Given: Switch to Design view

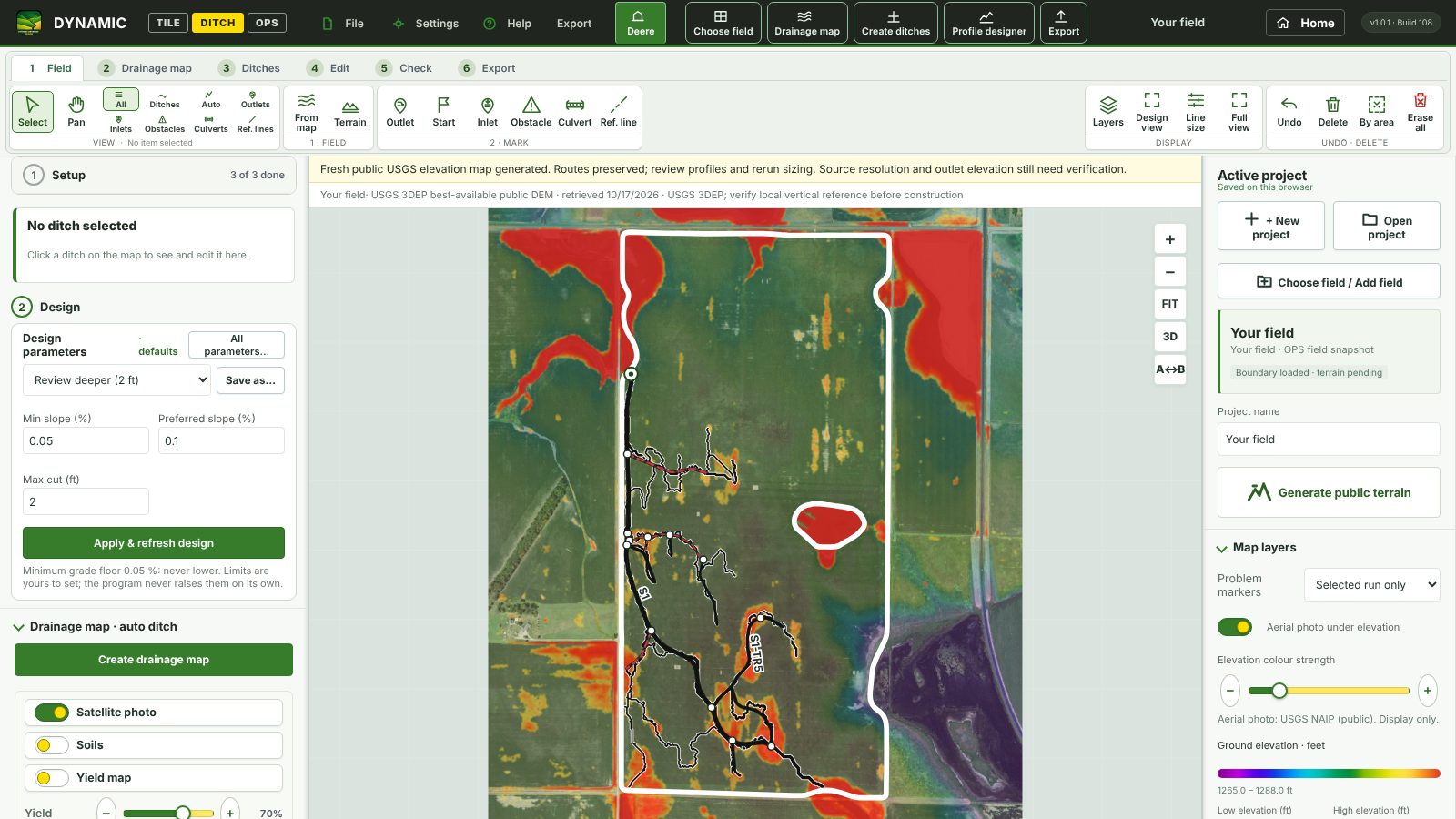Looking at the screenshot, I should [1151, 113].
